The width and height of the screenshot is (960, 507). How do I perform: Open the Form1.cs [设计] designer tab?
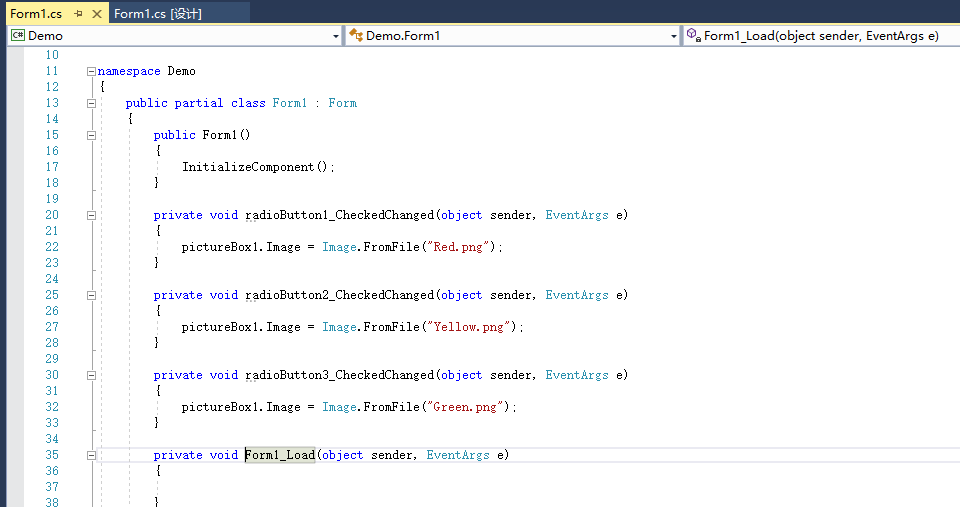[157, 13]
